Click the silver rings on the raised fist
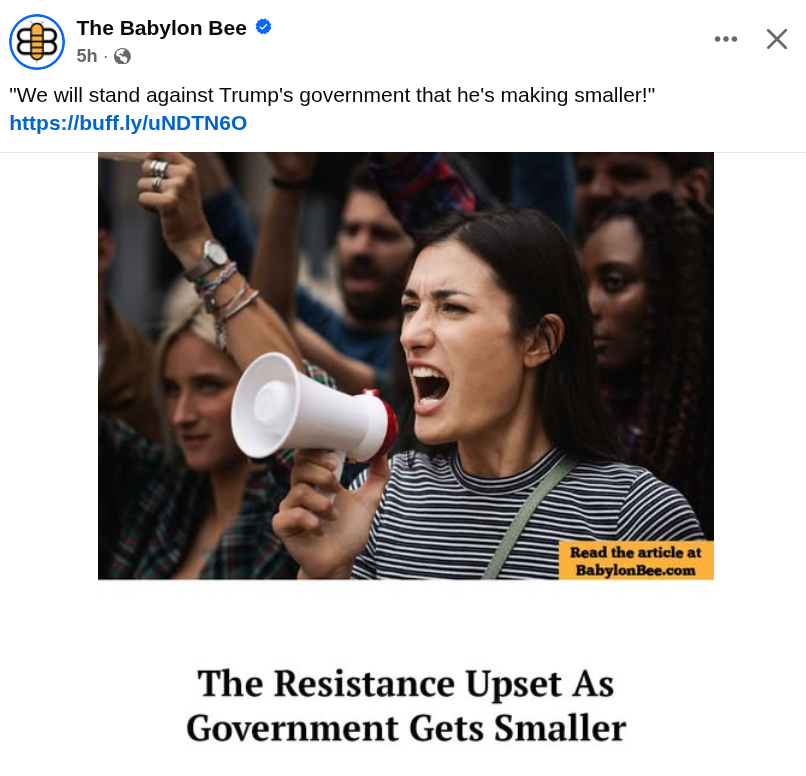The image size is (806, 776). [158, 175]
